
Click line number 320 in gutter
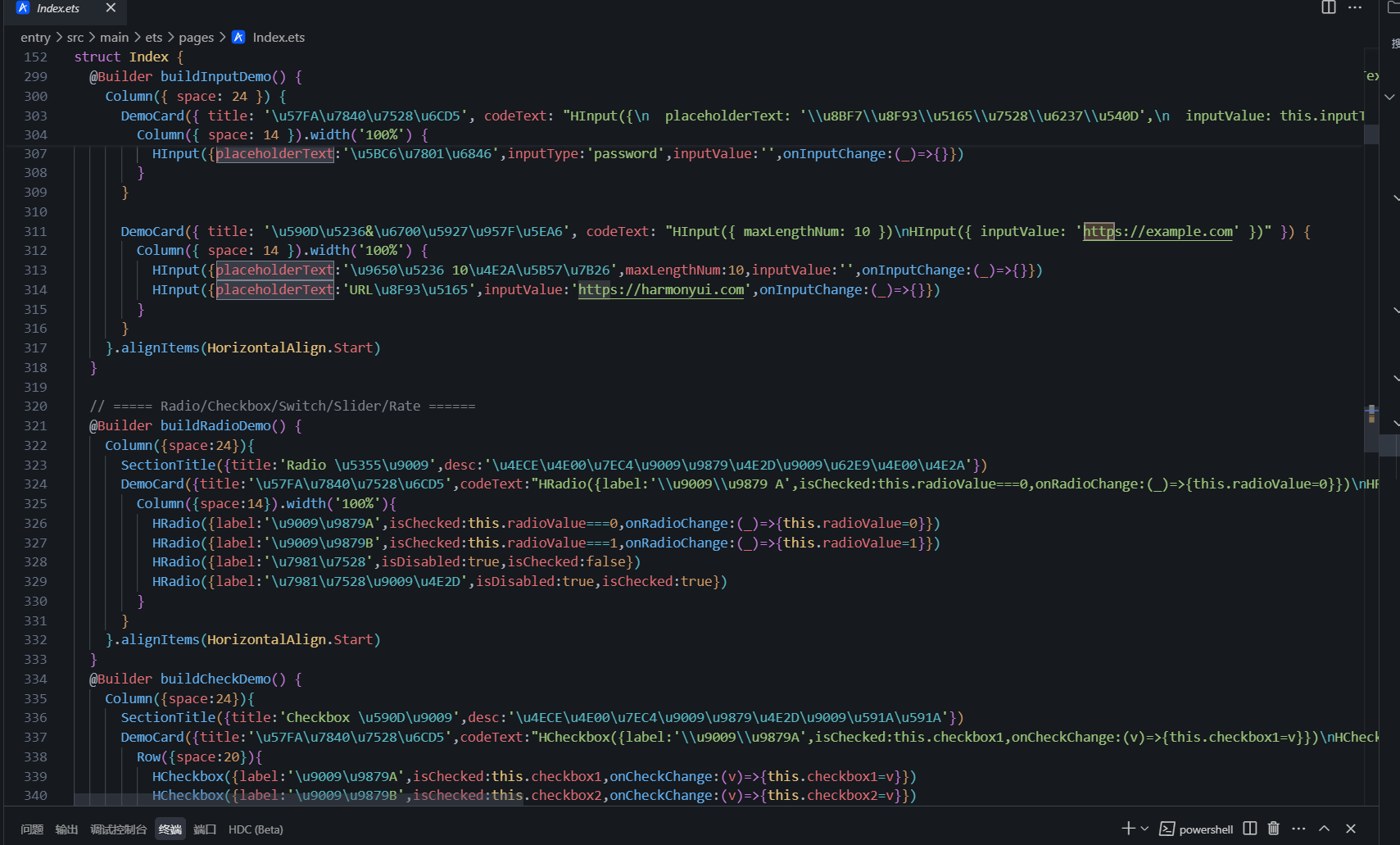click(x=35, y=406)
